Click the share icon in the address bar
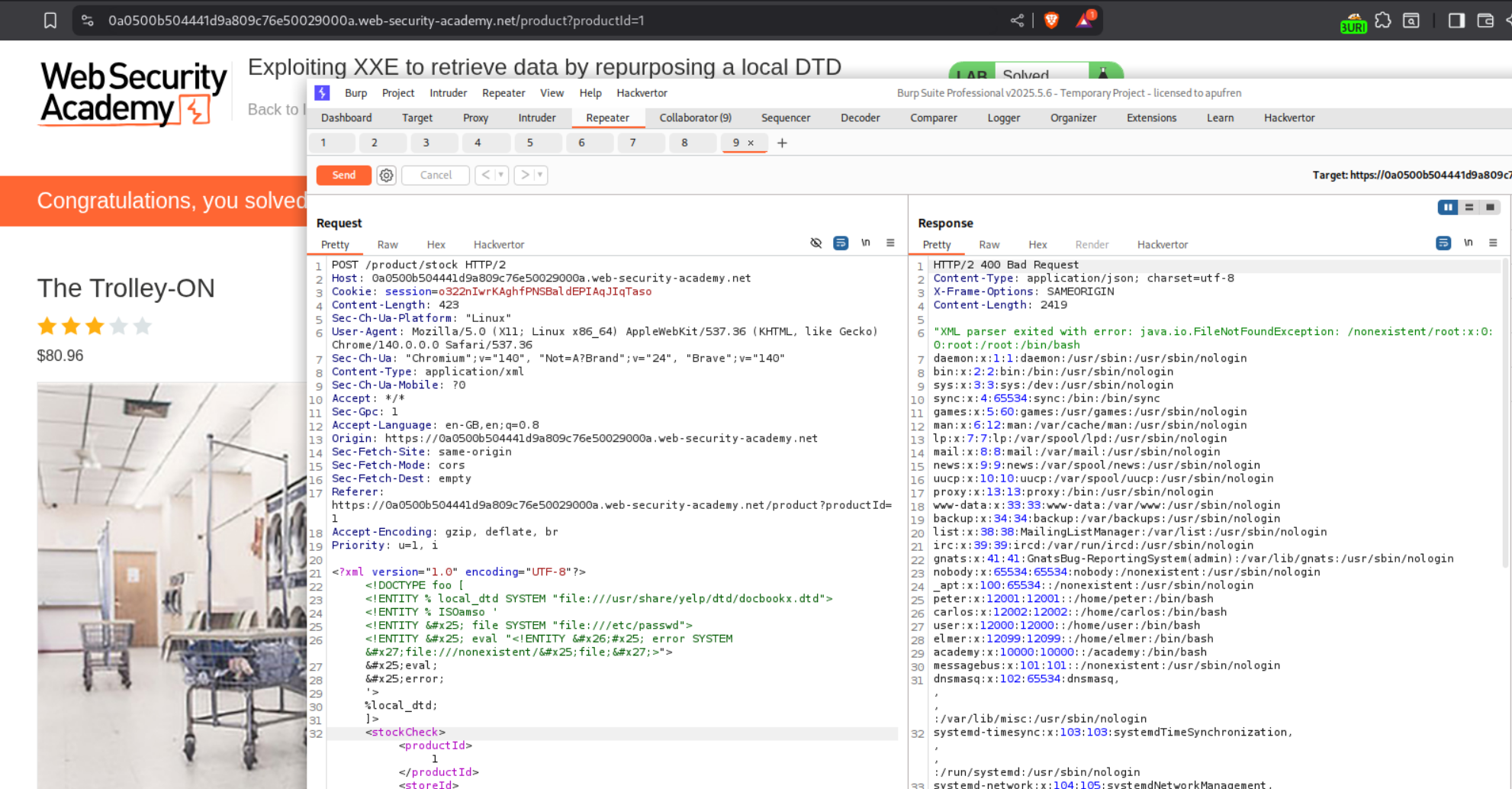Viewport: 1512px width, 789px height. coord(1017,21)
